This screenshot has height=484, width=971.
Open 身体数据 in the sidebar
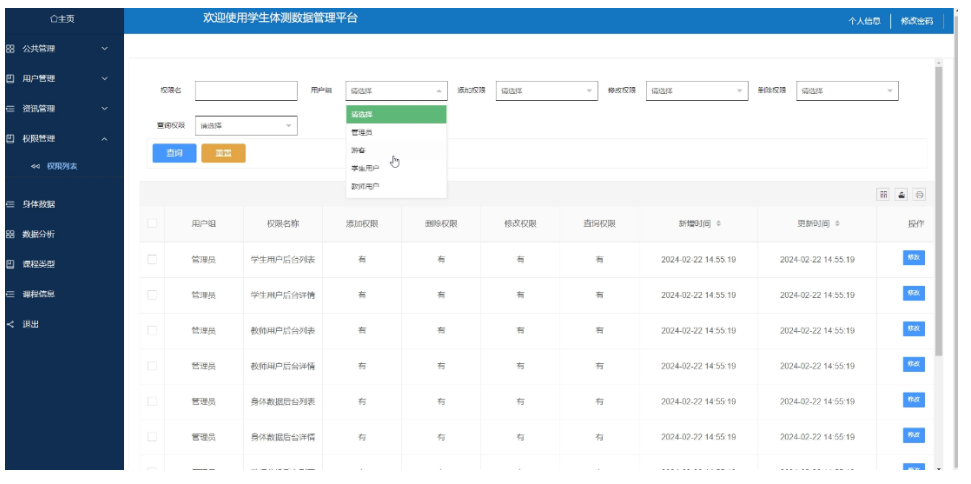tap(38, 204)
